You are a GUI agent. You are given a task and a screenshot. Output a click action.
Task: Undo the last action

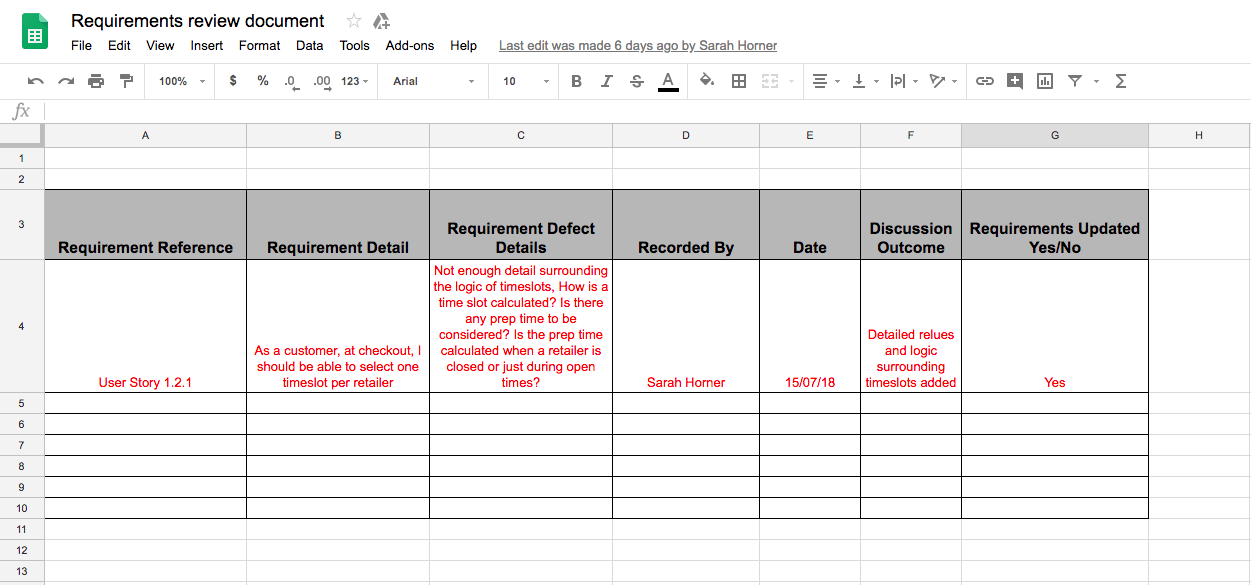click(x=36, y=81)
